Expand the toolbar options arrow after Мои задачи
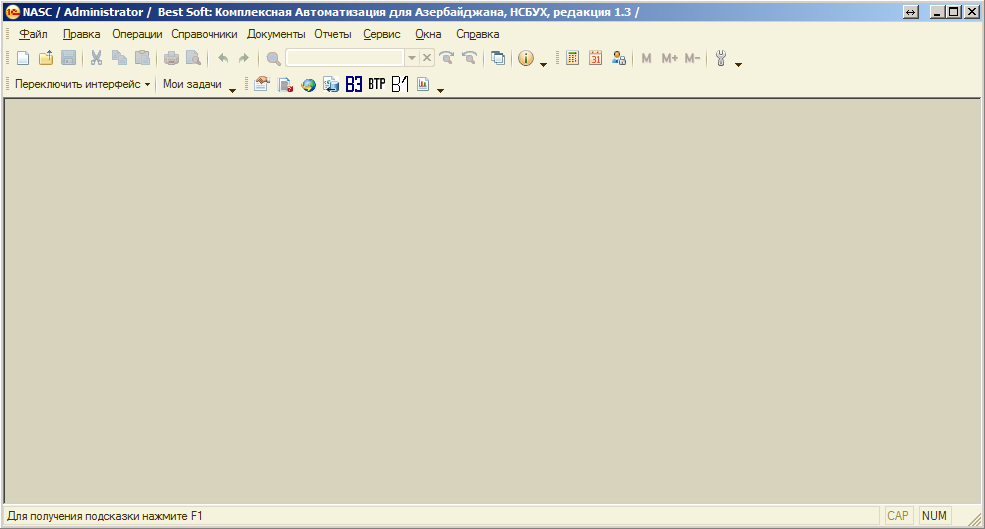This screenshot has width=985, height=529. (x=233, y=90)
